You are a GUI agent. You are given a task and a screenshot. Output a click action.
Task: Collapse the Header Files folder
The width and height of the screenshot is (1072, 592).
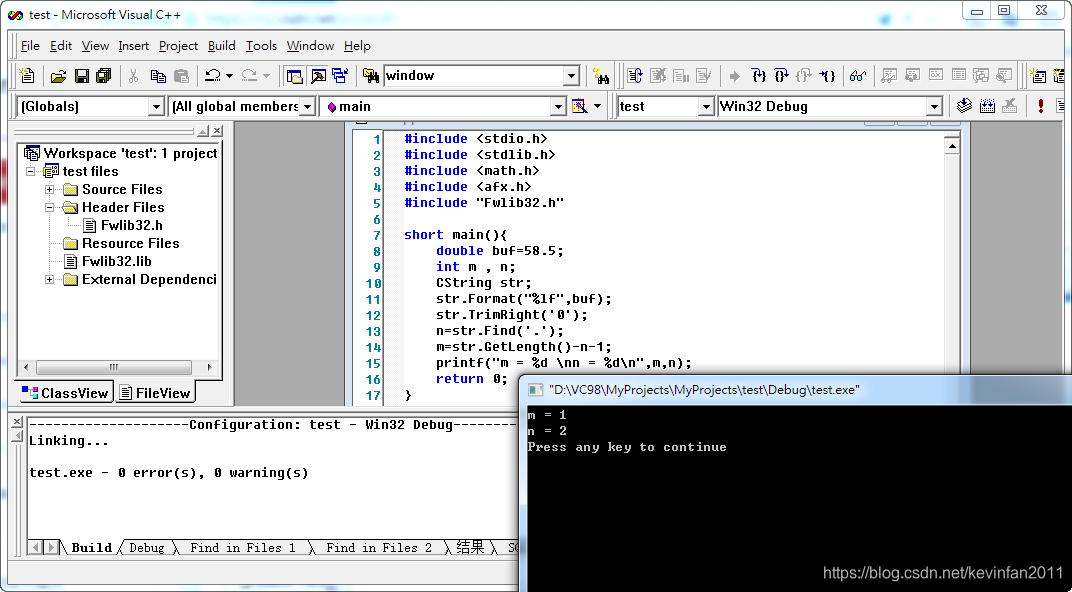coord(49,207)
